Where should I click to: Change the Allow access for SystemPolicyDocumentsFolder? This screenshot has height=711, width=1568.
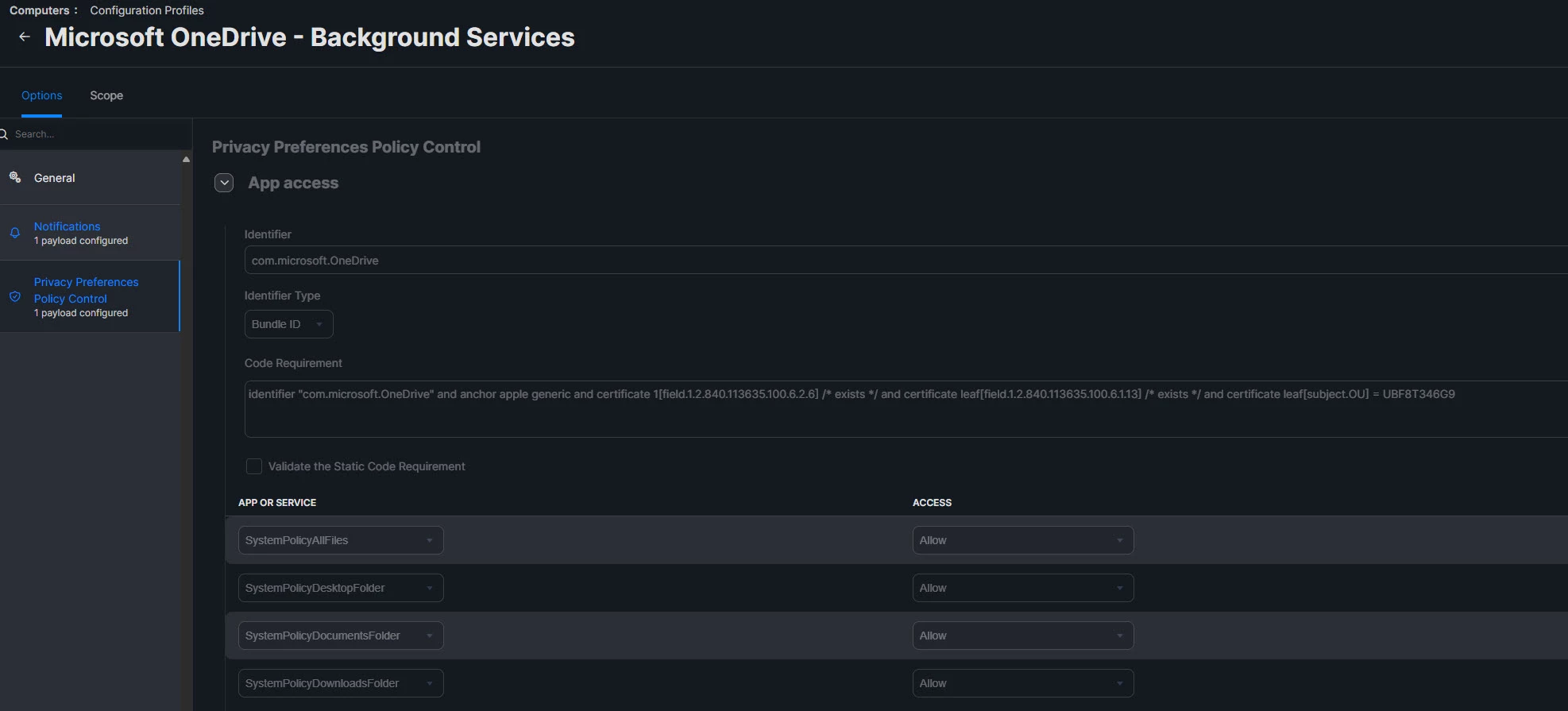coord(1022,636)
